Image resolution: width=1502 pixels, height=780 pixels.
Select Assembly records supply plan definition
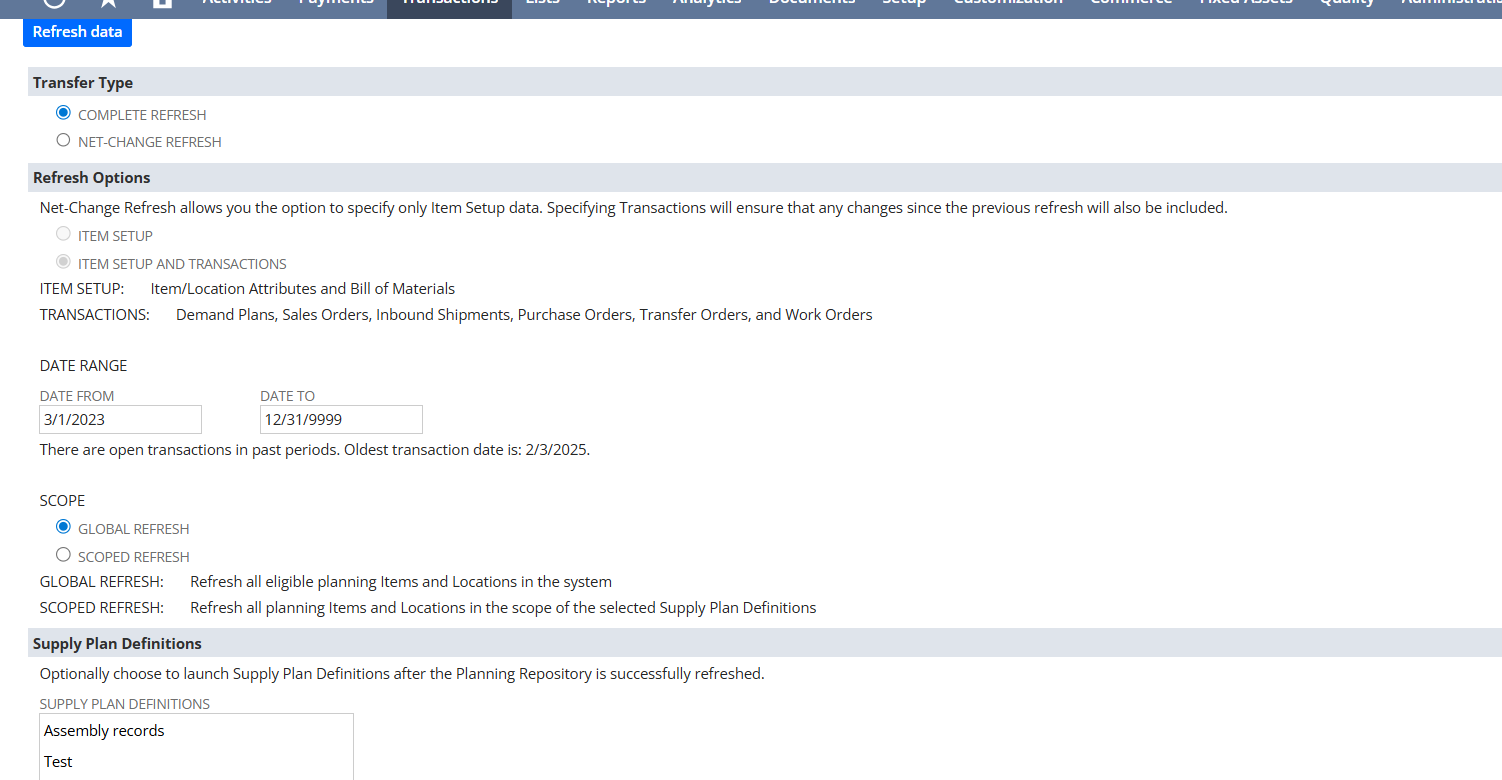[104, 731]
